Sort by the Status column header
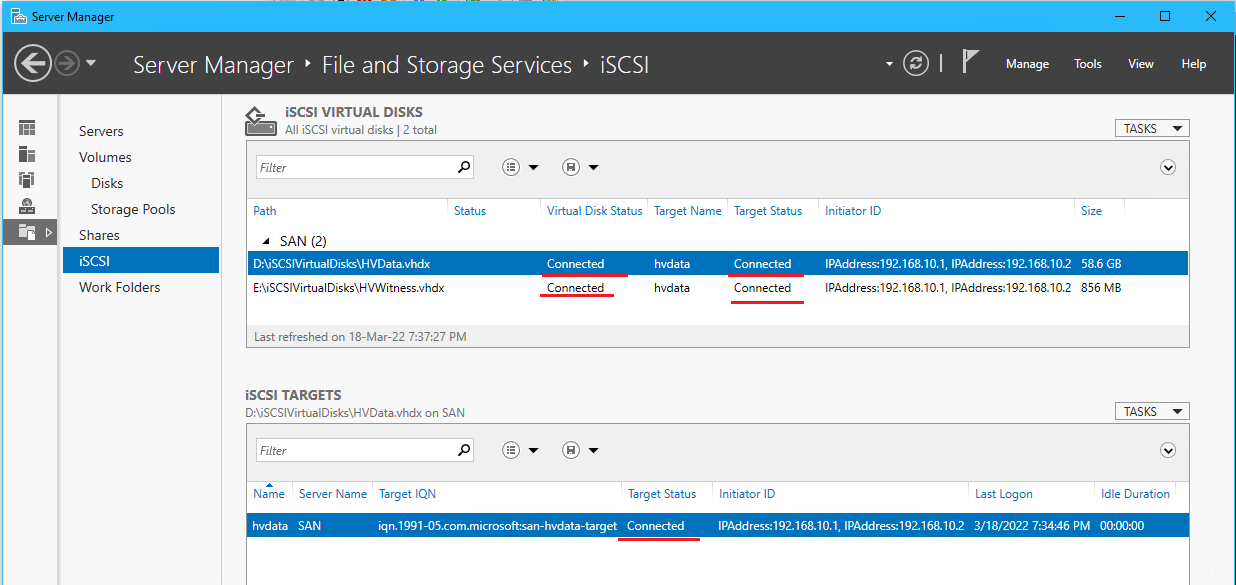The image size is (1236, 585). pyautogui.click(x=470, y=211)
